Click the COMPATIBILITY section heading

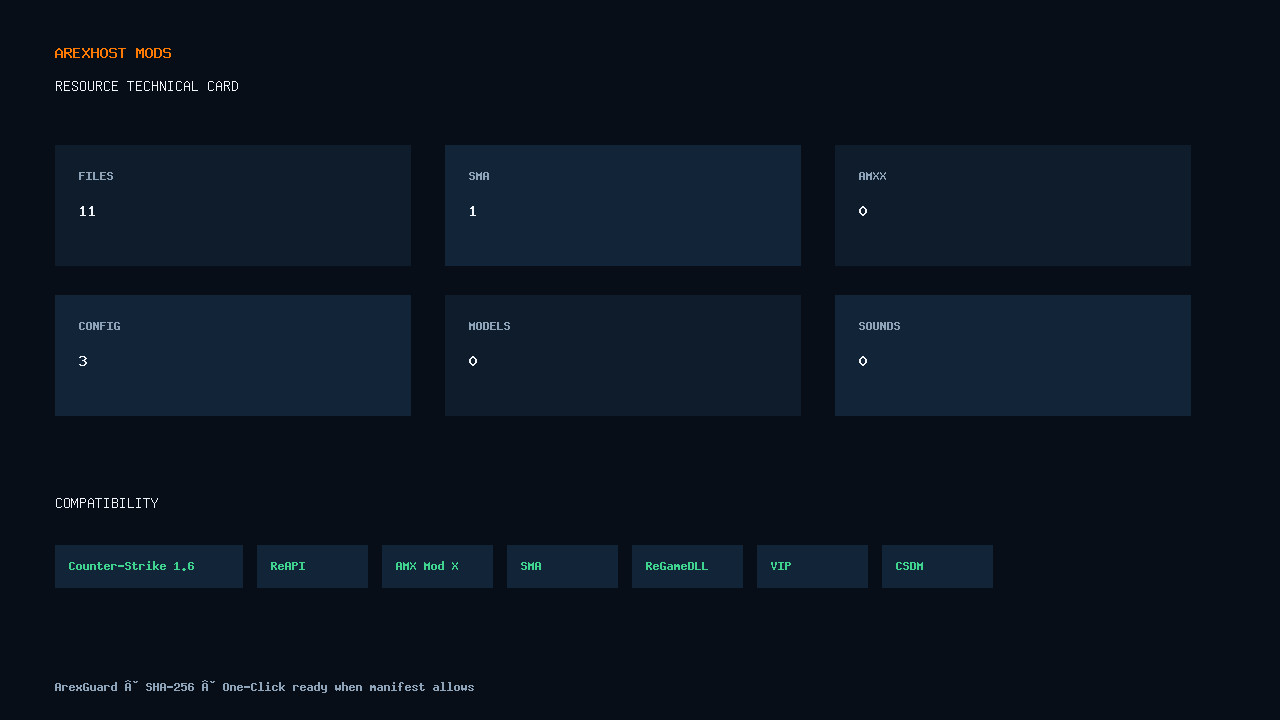click(x=107, y=503)
